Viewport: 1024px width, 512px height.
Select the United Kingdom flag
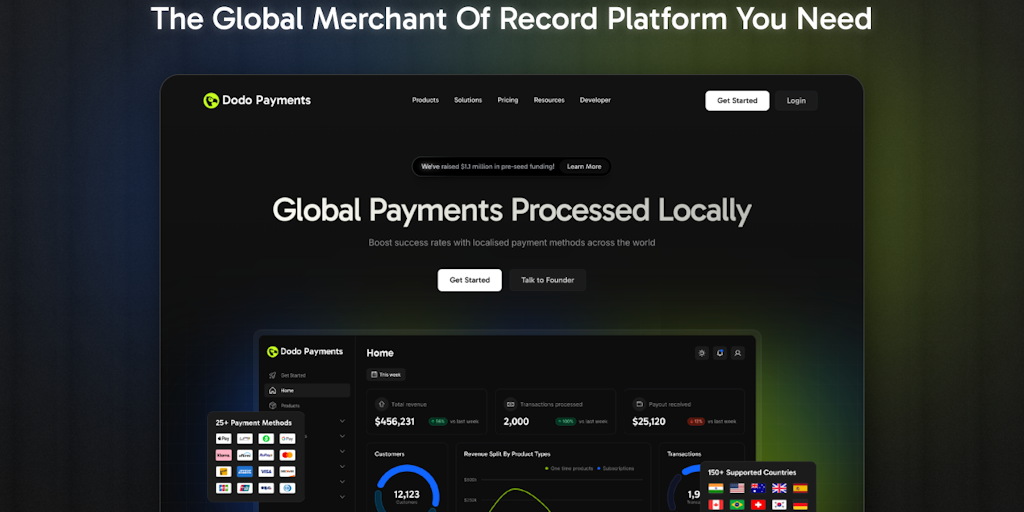coord(779,489)
